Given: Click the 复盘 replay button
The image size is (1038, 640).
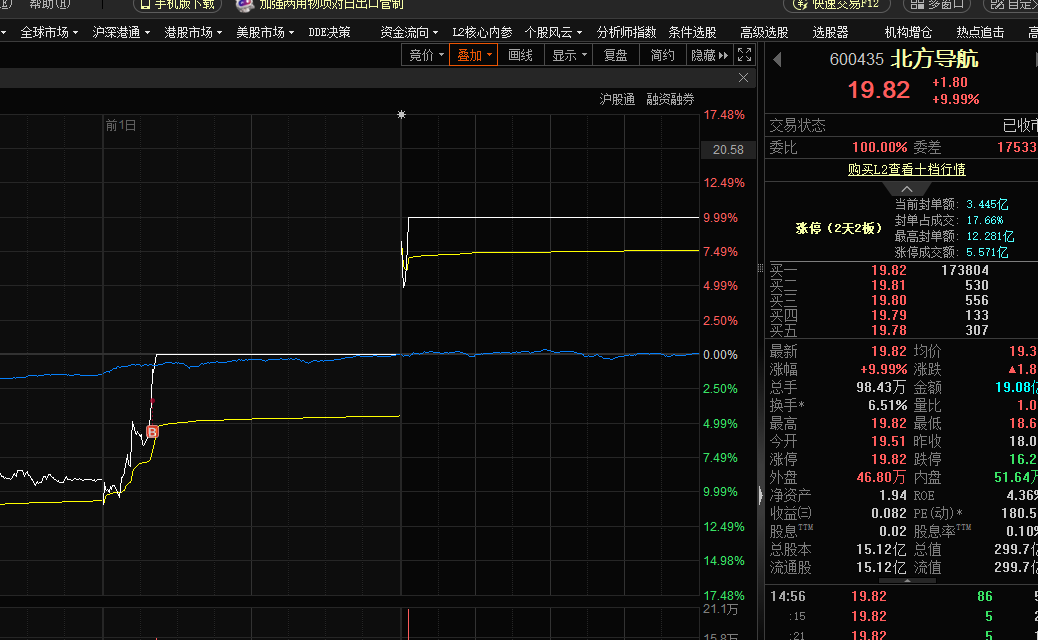Looking at the screenshot, I should click(x=616, y=55).
